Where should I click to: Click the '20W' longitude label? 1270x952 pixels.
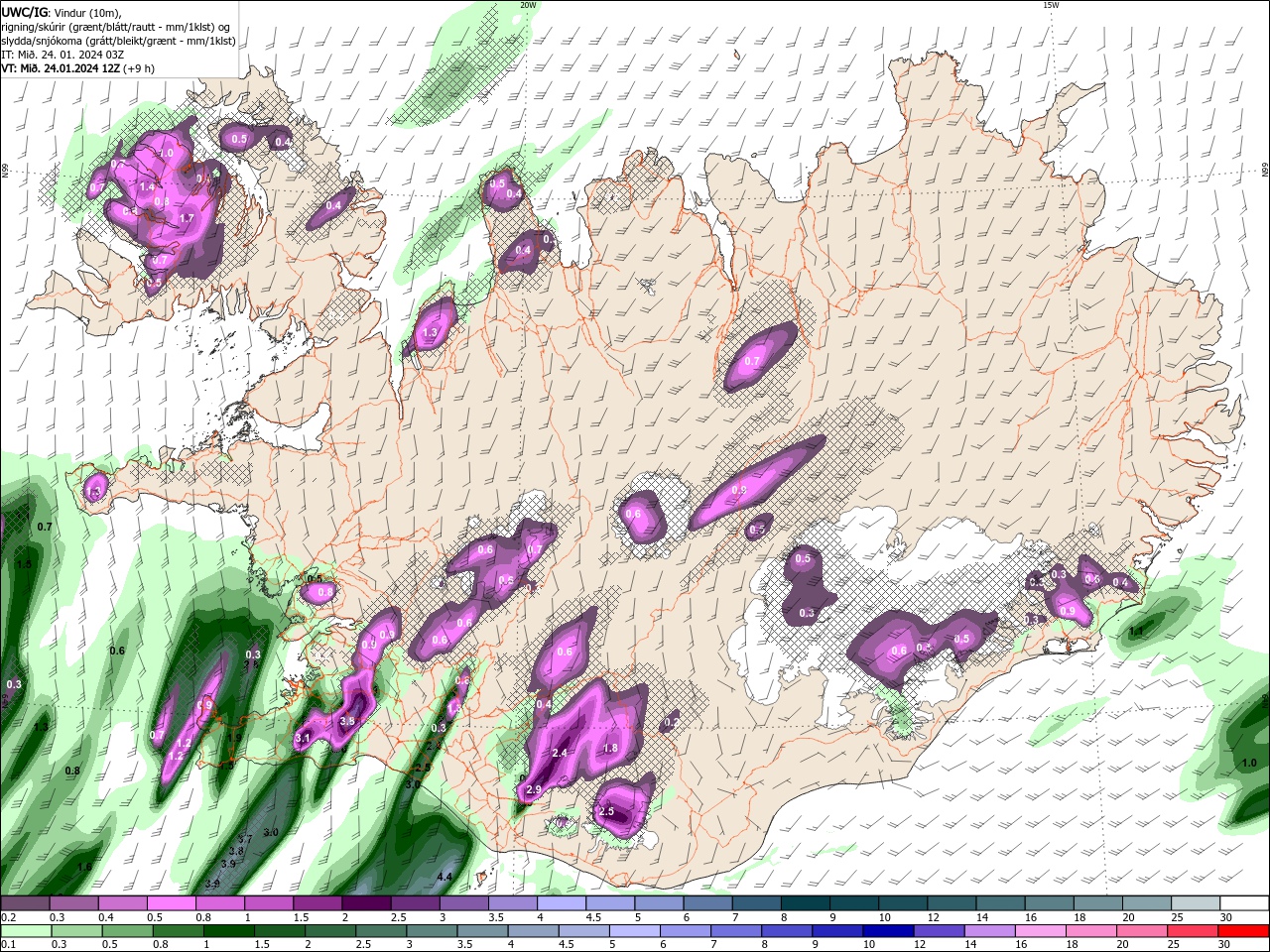pos(528,5)
